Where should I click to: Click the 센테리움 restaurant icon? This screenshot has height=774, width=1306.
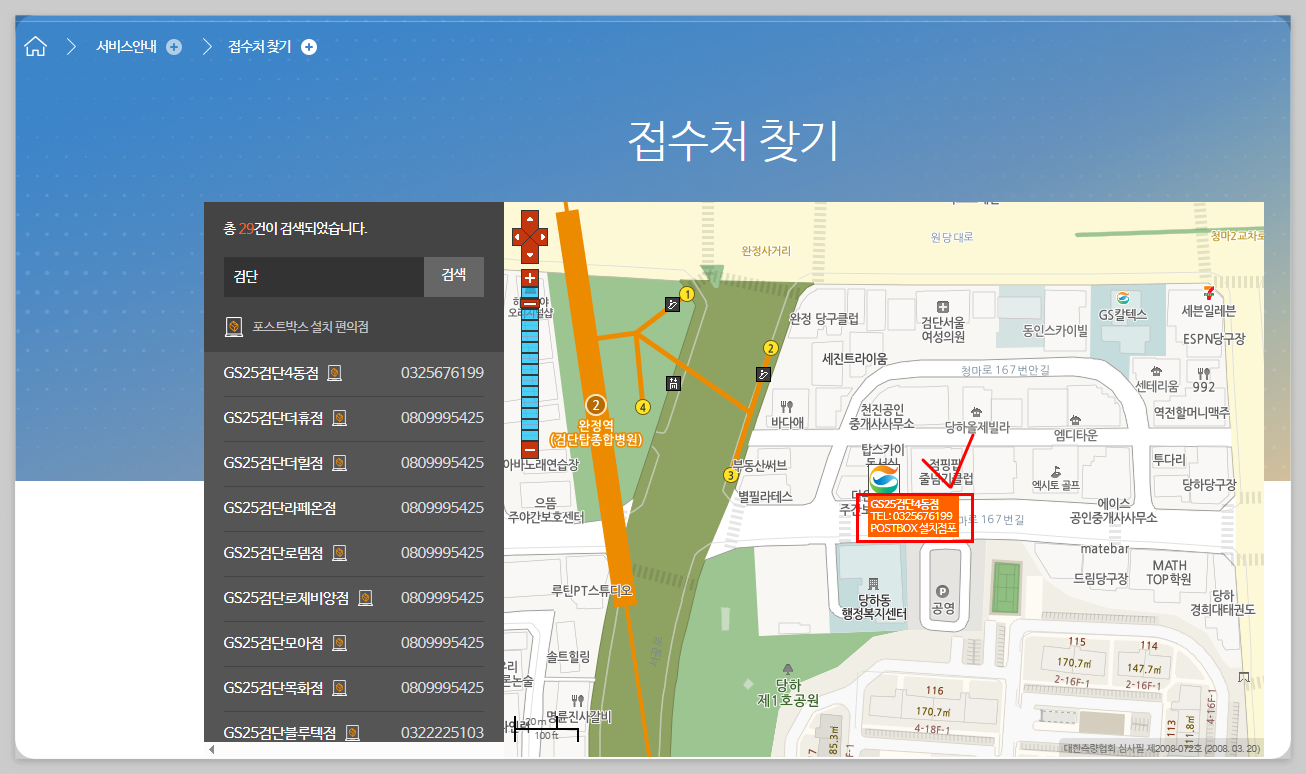[1157, 370]
